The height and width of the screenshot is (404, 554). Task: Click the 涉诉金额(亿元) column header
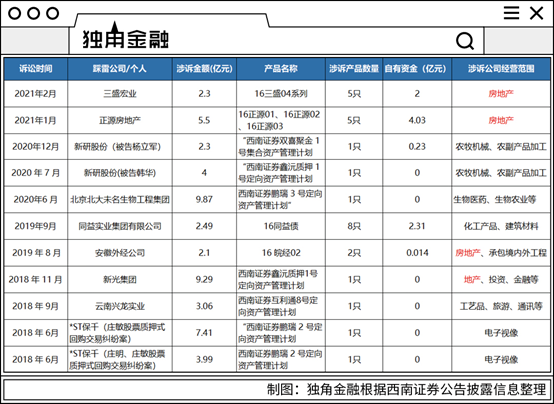coord(205,69)
